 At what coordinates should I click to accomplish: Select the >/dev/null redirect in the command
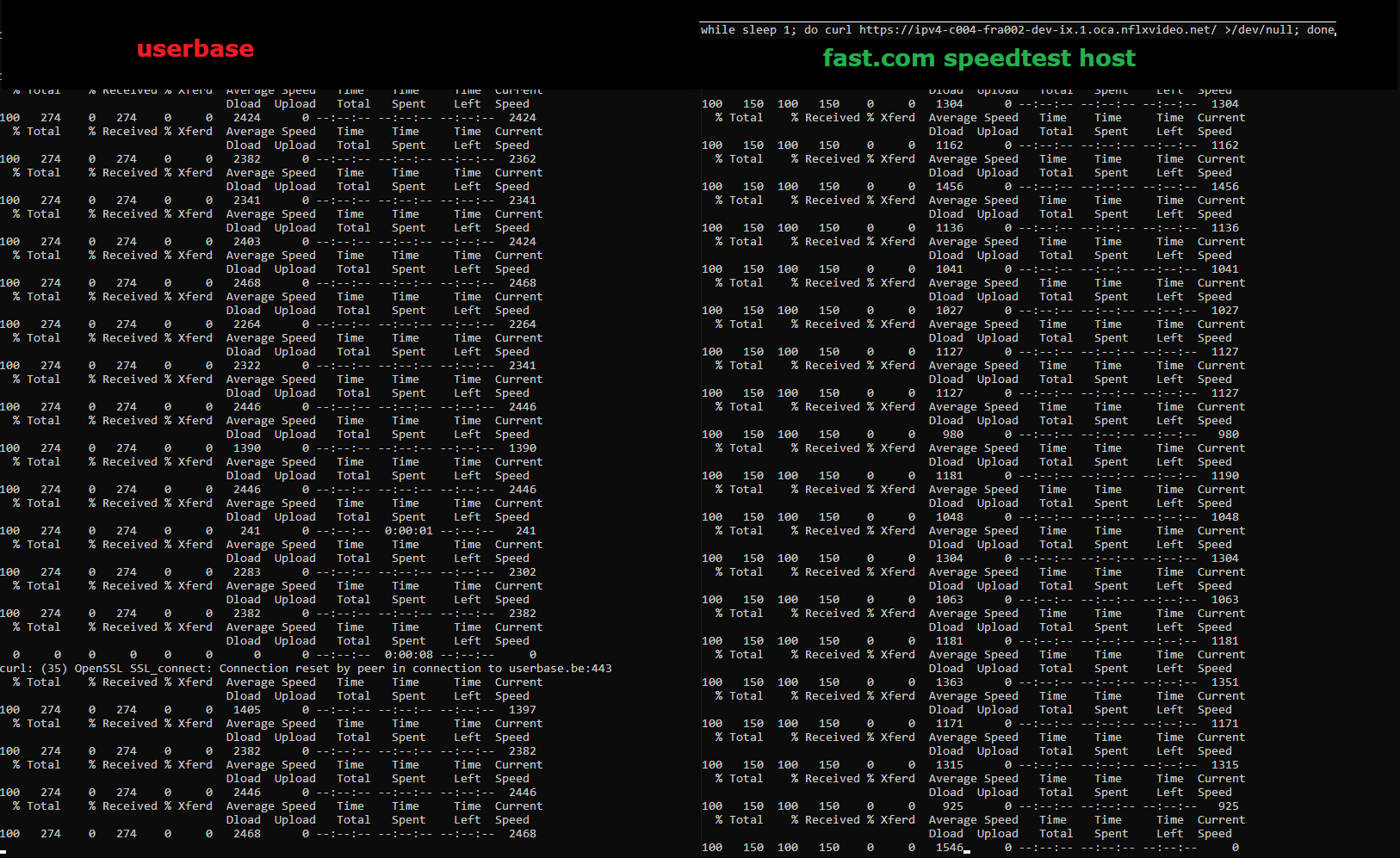pyautogui.click(x=1261, y=30)
